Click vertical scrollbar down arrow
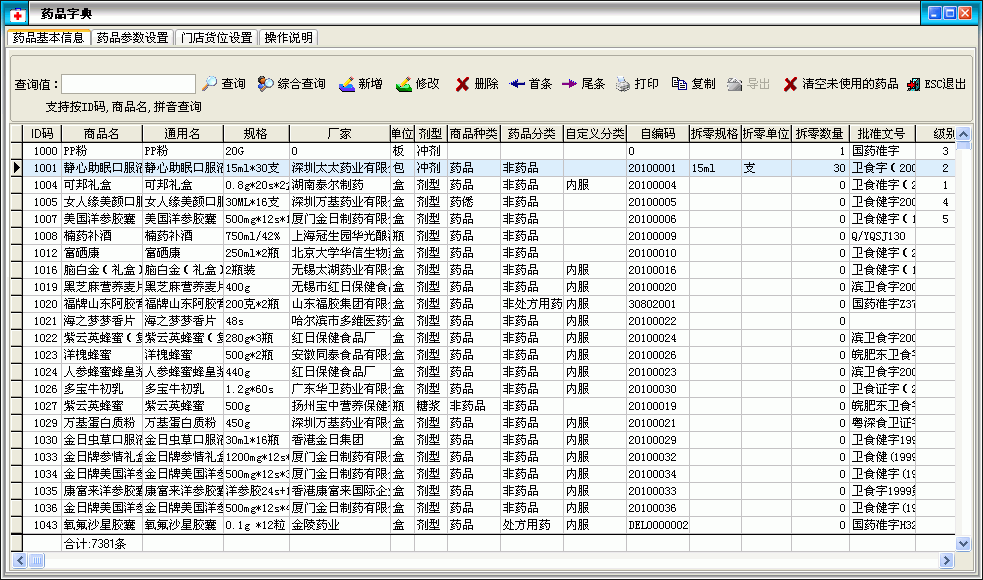Image resolution: width=983 pixels, height=580 pixels. point(964,544)
